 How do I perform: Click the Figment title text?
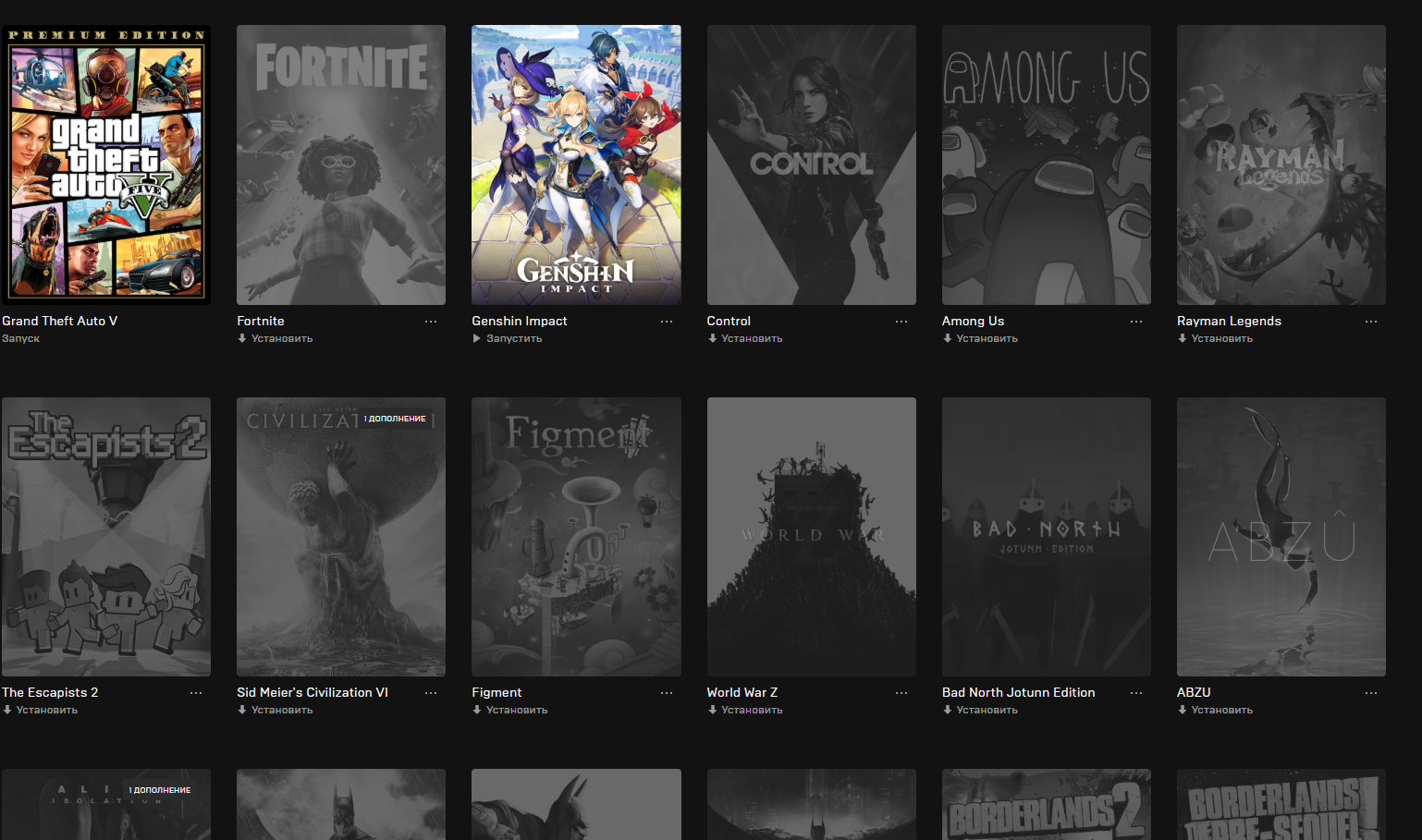pyautogui.click(x=496, y=692)
